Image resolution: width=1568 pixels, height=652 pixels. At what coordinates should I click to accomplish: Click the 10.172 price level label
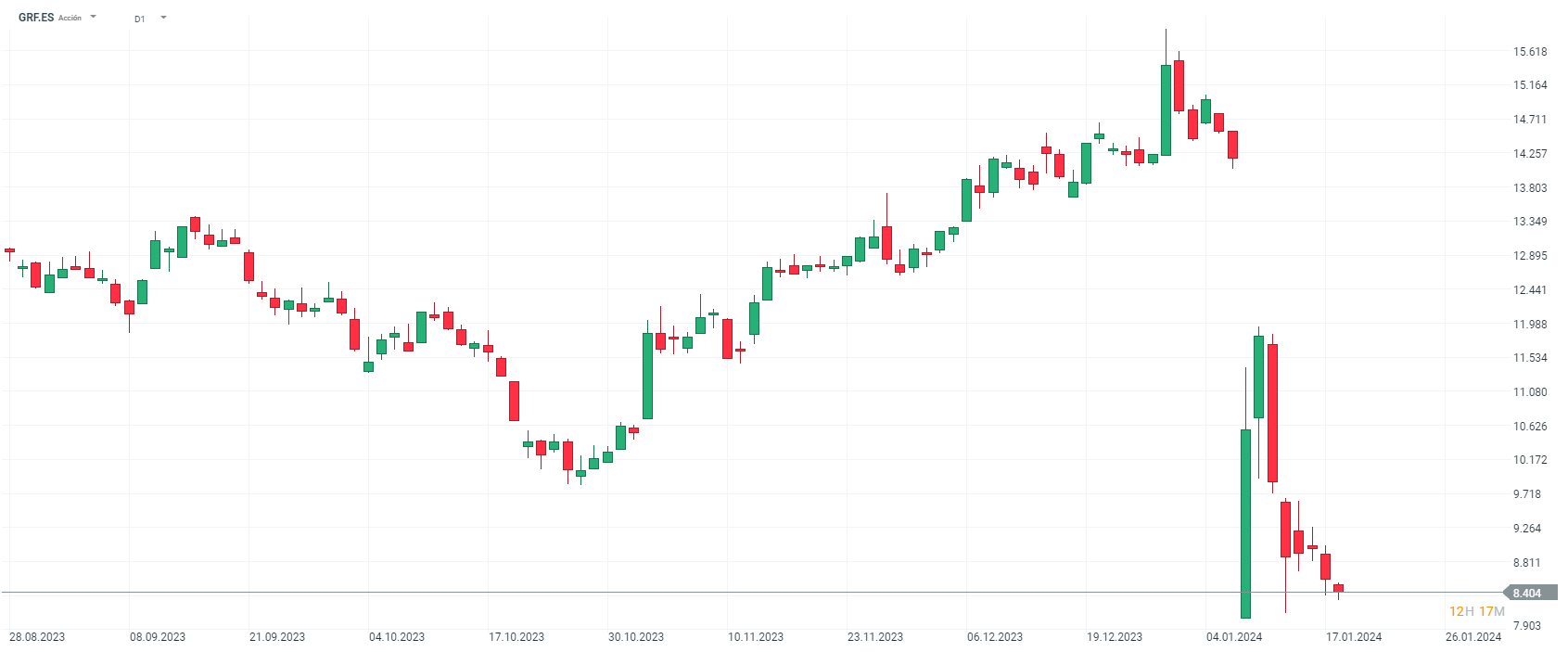1530,460
